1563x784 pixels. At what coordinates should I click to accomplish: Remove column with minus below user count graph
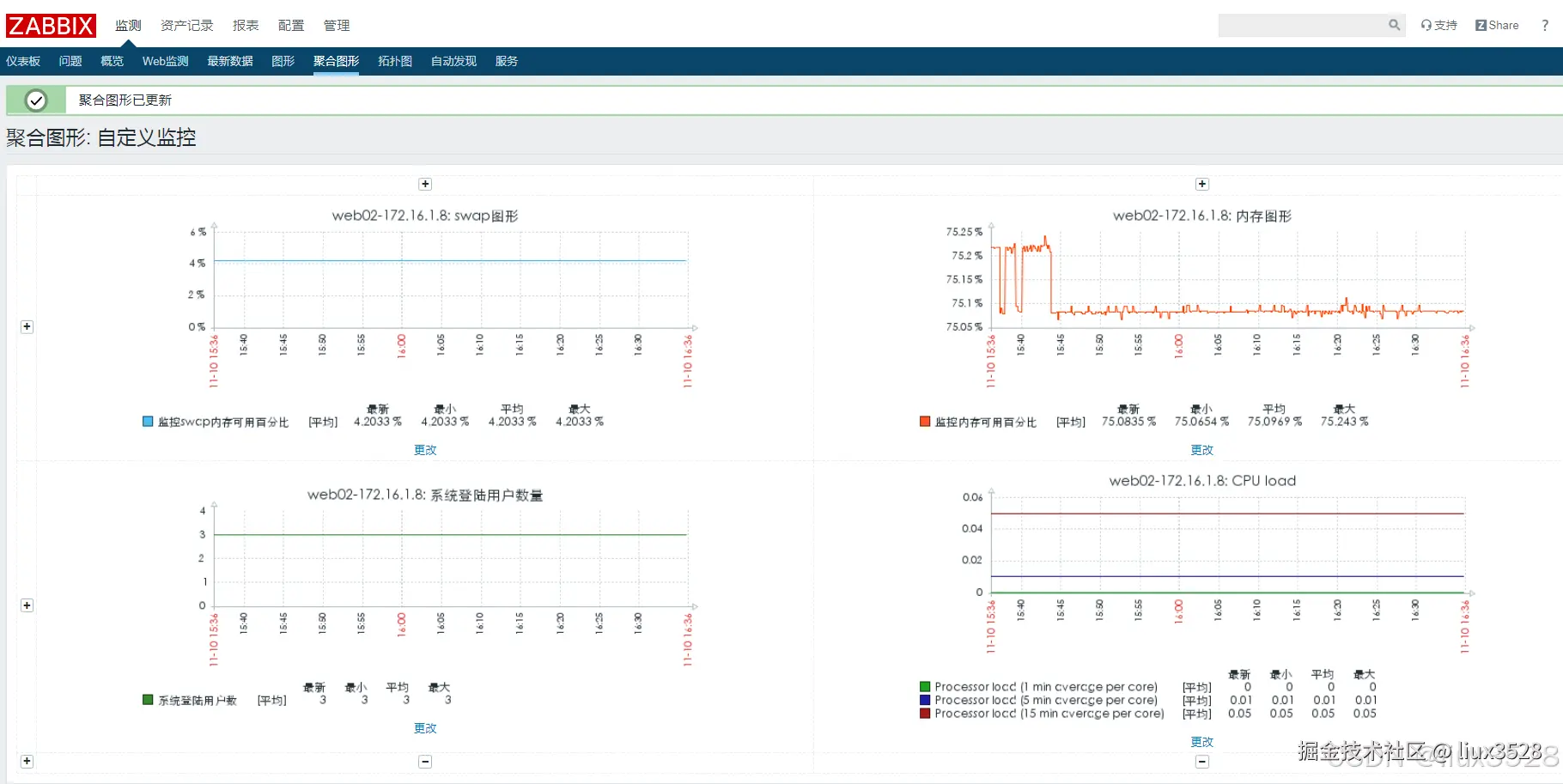point(425,762)
